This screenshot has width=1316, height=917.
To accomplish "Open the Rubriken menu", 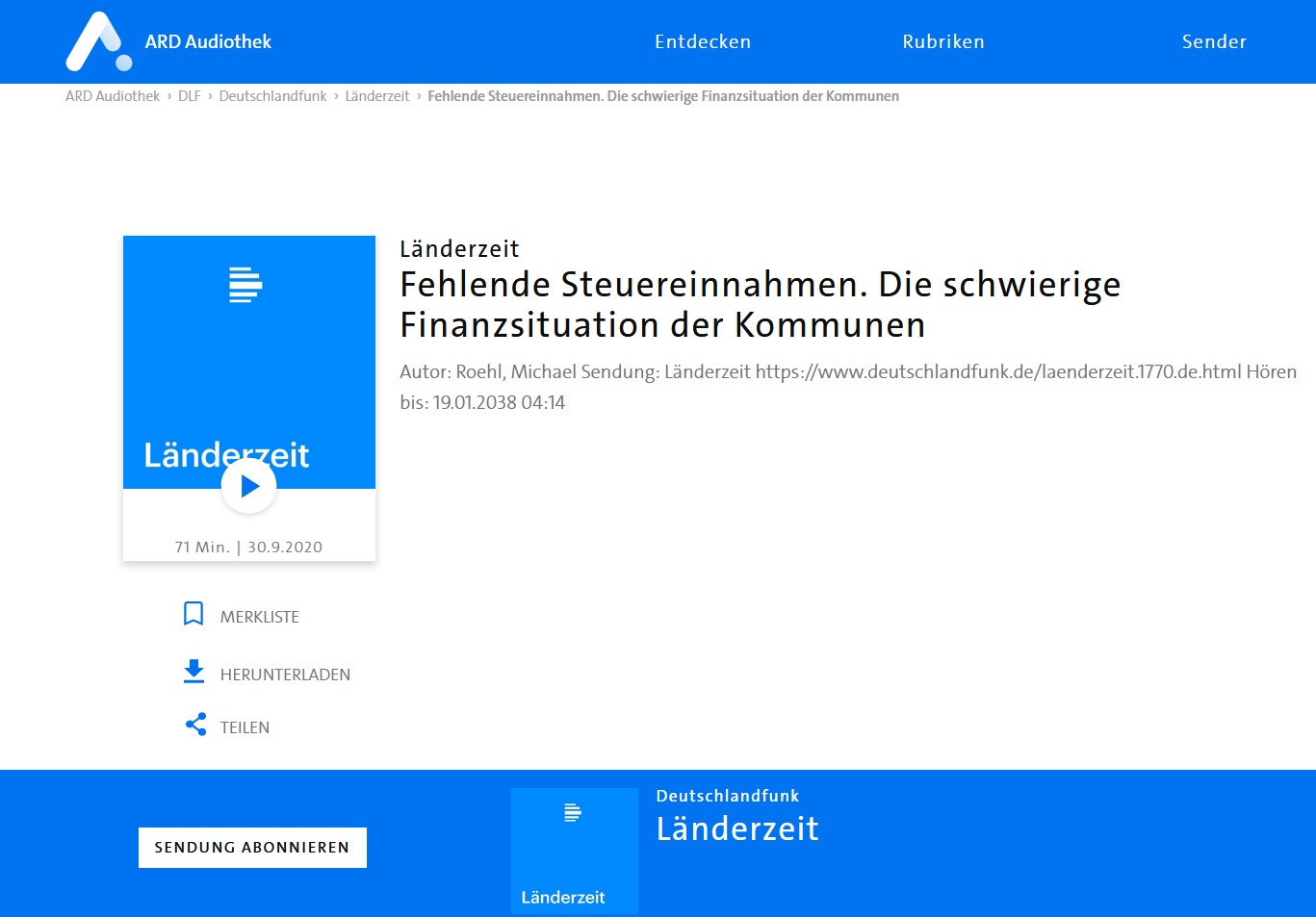I will [x=943, y=41].
